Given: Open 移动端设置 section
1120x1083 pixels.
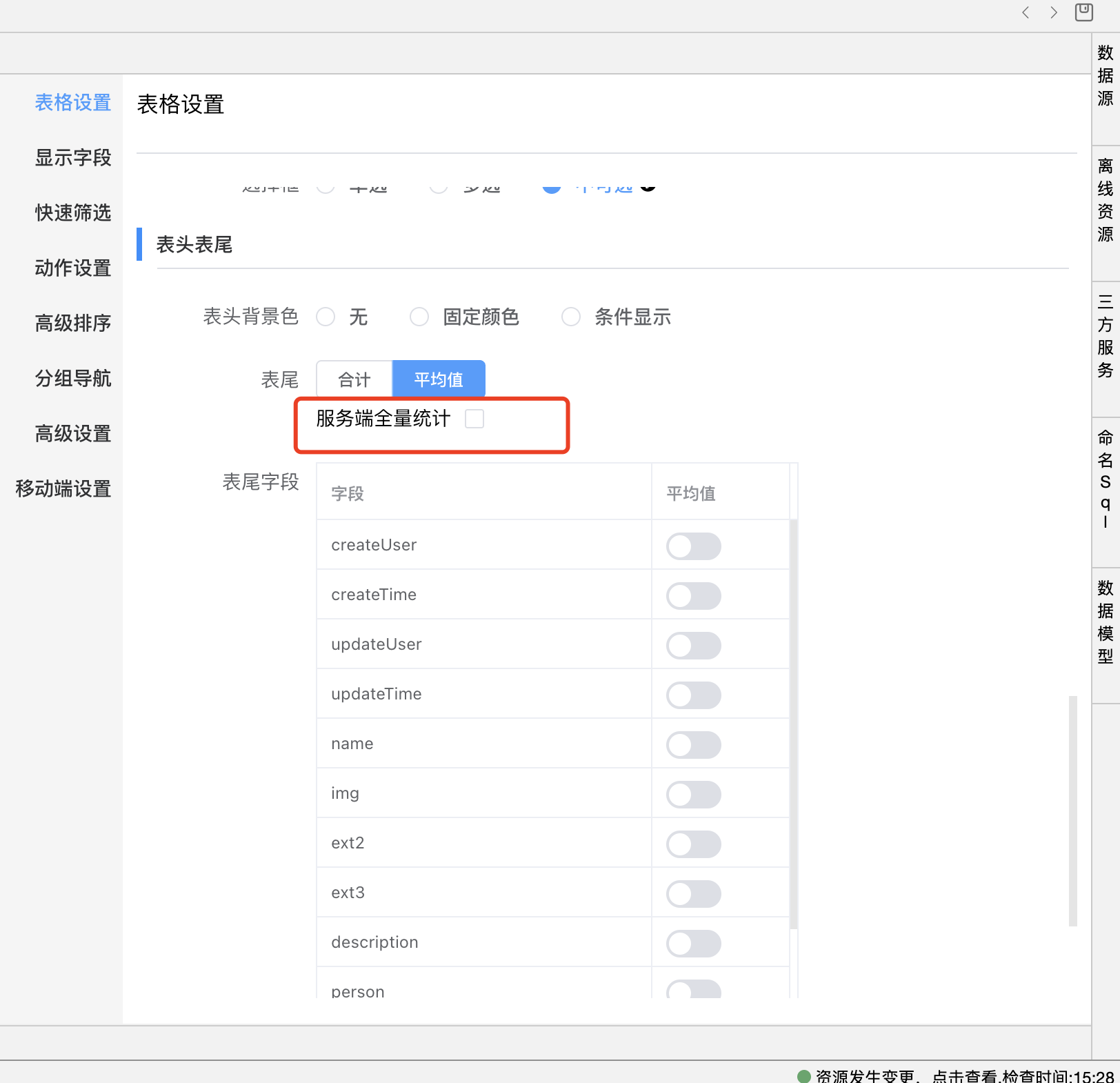Looking at the screenshot, I should coord(63,489).
